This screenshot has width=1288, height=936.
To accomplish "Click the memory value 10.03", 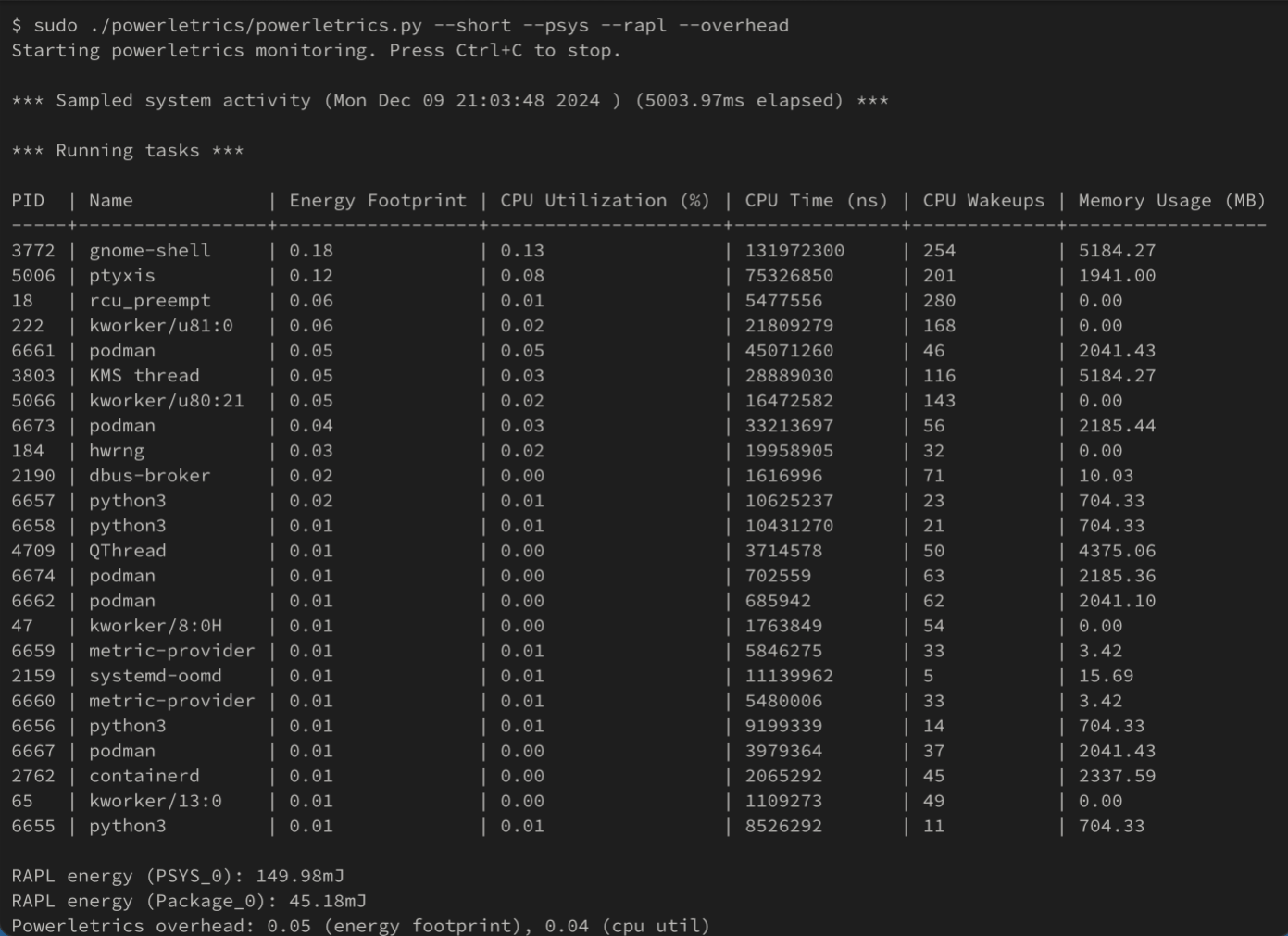I will point(1106,475).
